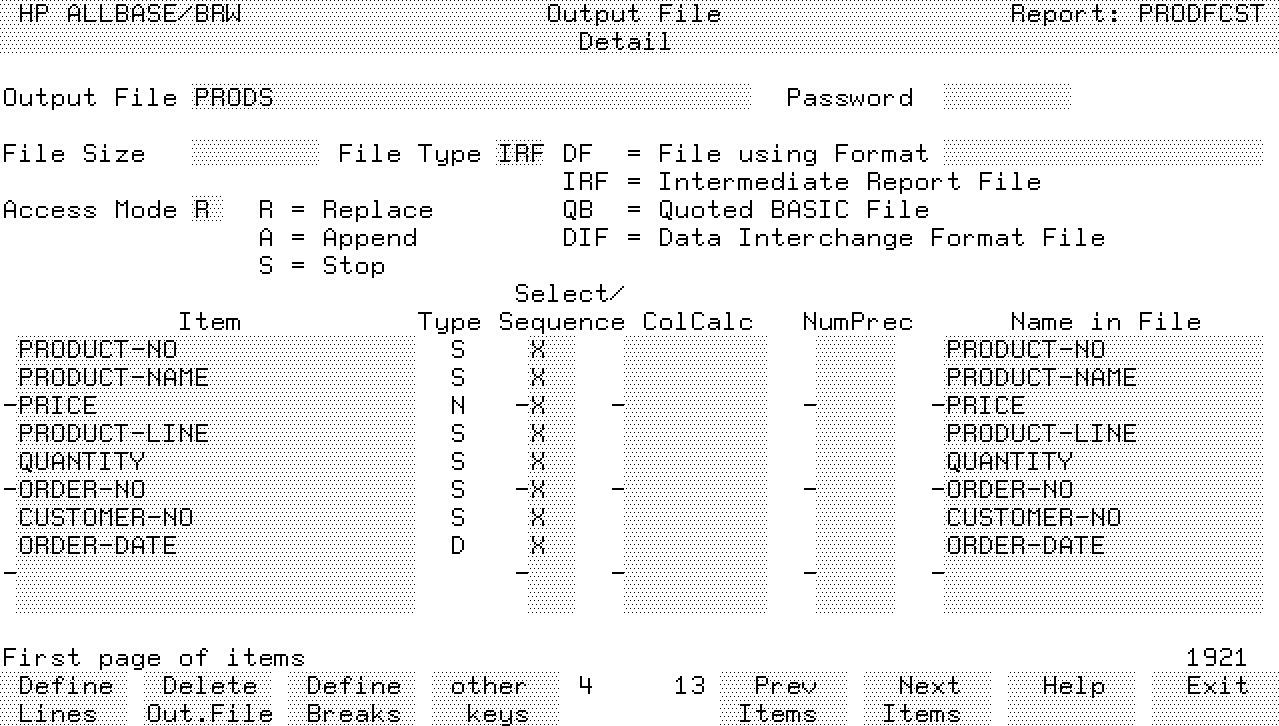This screenshot has width=1279, height=726.
Task: Click the PRODUCT-NAME item field
Action: [x=215, y=378]
